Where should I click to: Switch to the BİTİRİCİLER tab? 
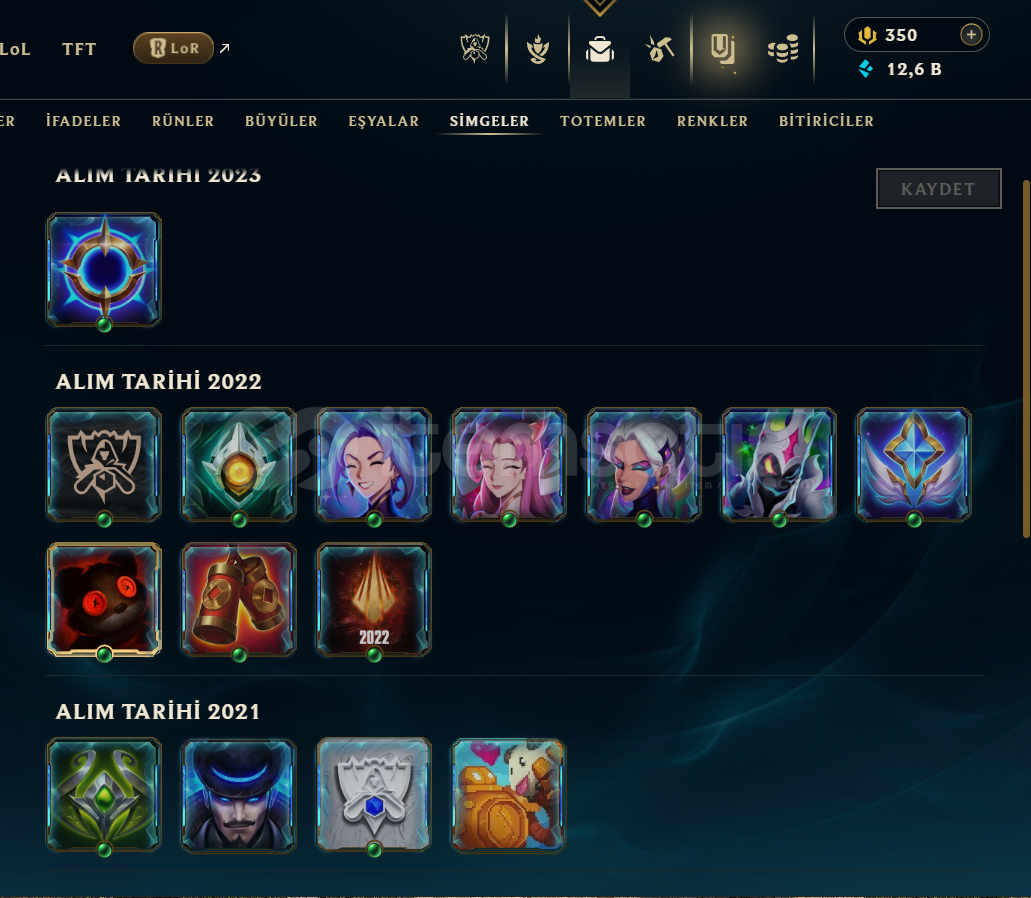pos(827,121)
